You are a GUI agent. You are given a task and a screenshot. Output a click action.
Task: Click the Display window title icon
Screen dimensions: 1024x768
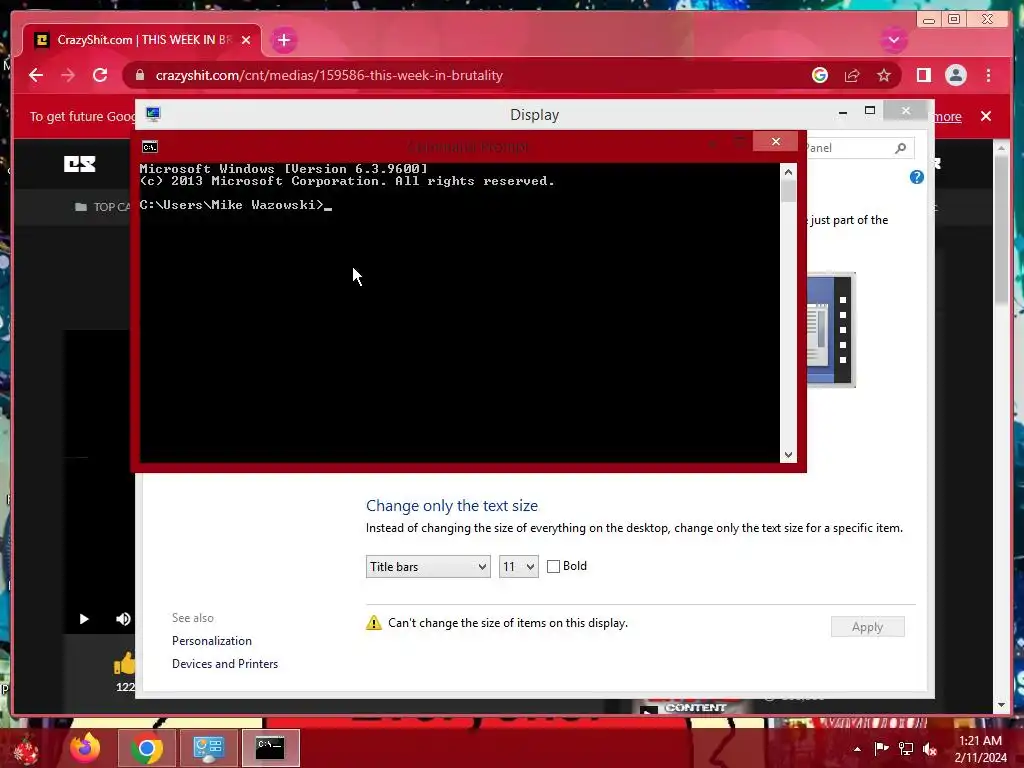pyautogui.click(x=153, y=114)
